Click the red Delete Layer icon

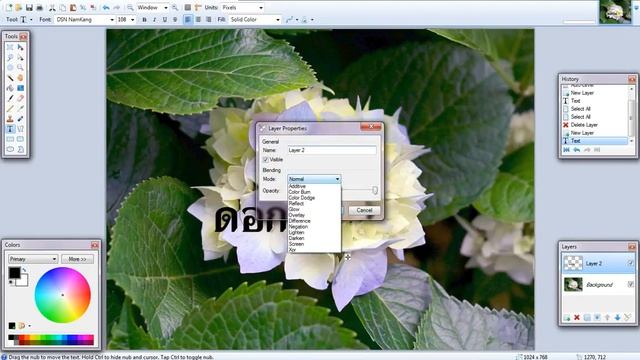coord(577,318)
